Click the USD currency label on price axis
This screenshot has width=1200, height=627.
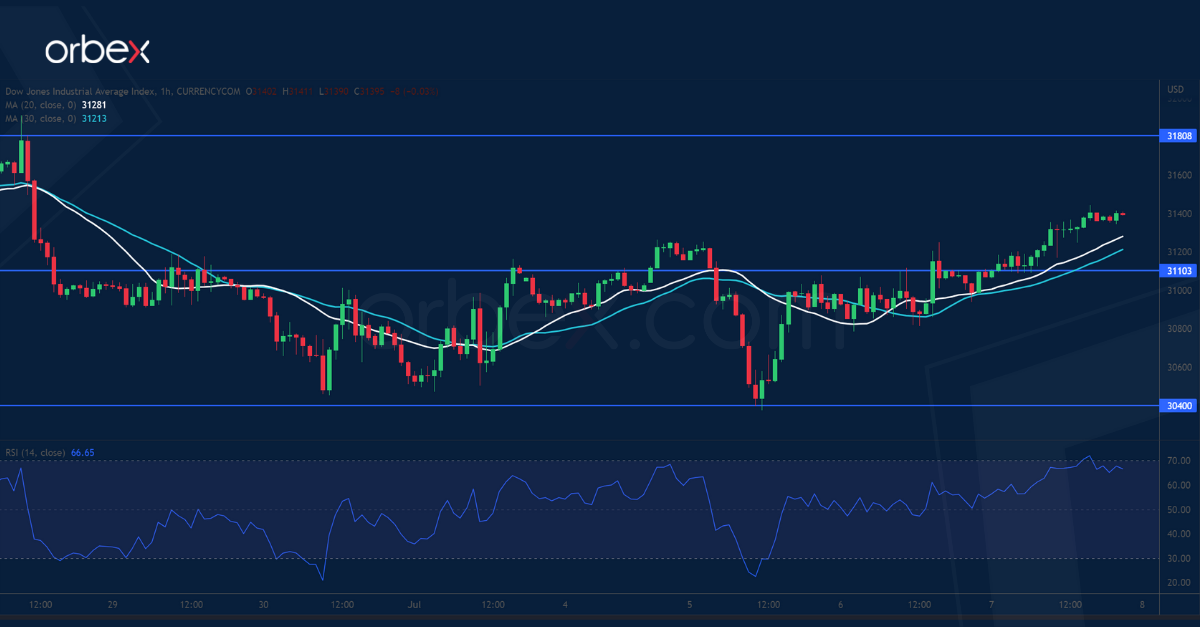click(1174, 90)
